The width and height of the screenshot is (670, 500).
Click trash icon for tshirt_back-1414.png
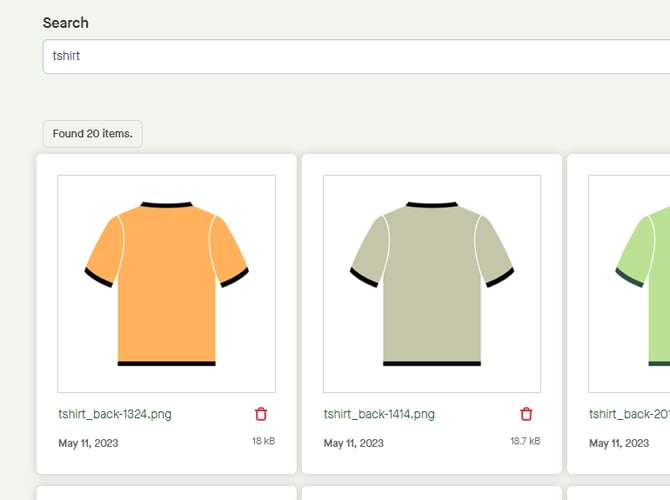pyautogui.click(x=526, y=414)
